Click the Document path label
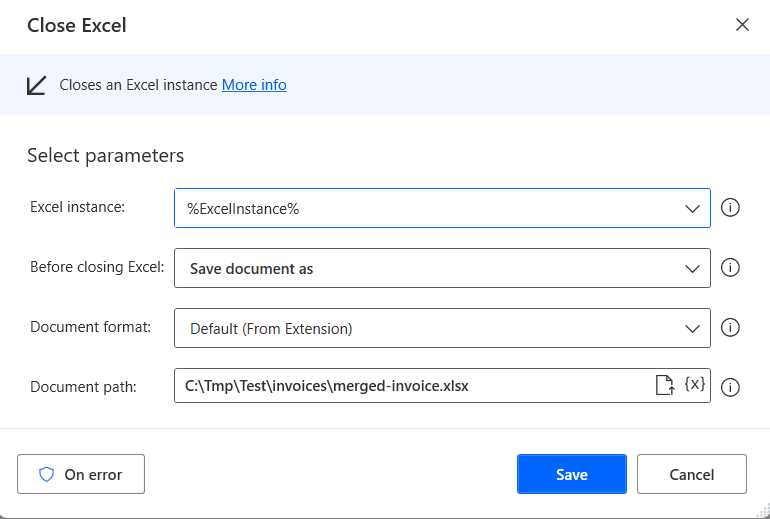This screenshot has width=770, height=519. pyautogui.click(x=83, y=387)
